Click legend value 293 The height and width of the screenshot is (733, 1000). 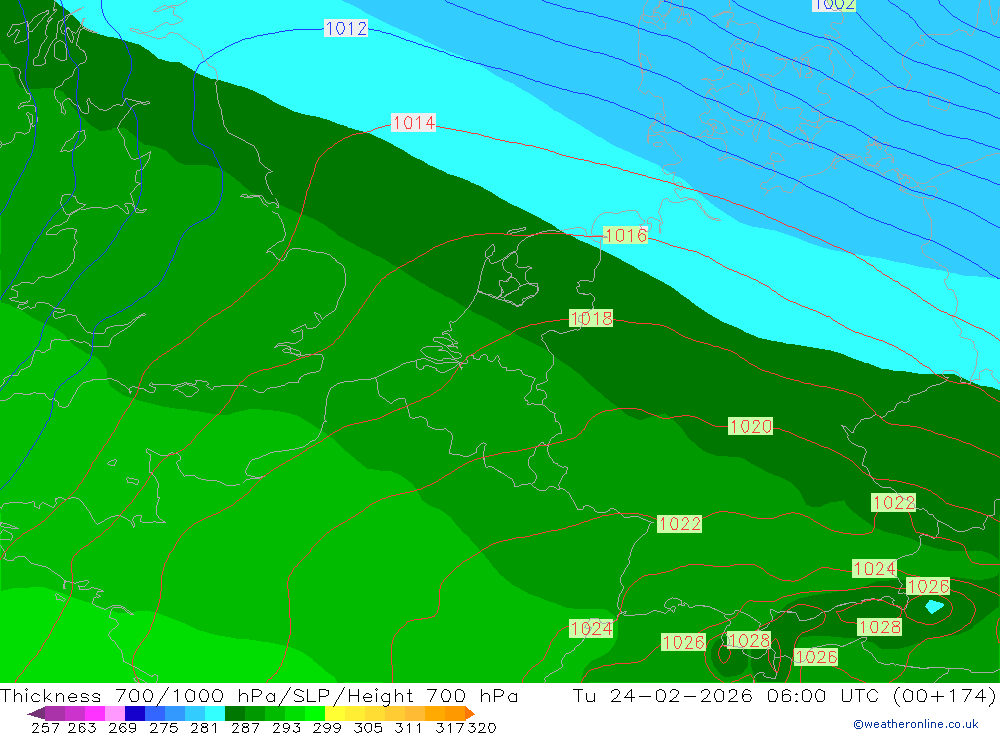[286, 727]
